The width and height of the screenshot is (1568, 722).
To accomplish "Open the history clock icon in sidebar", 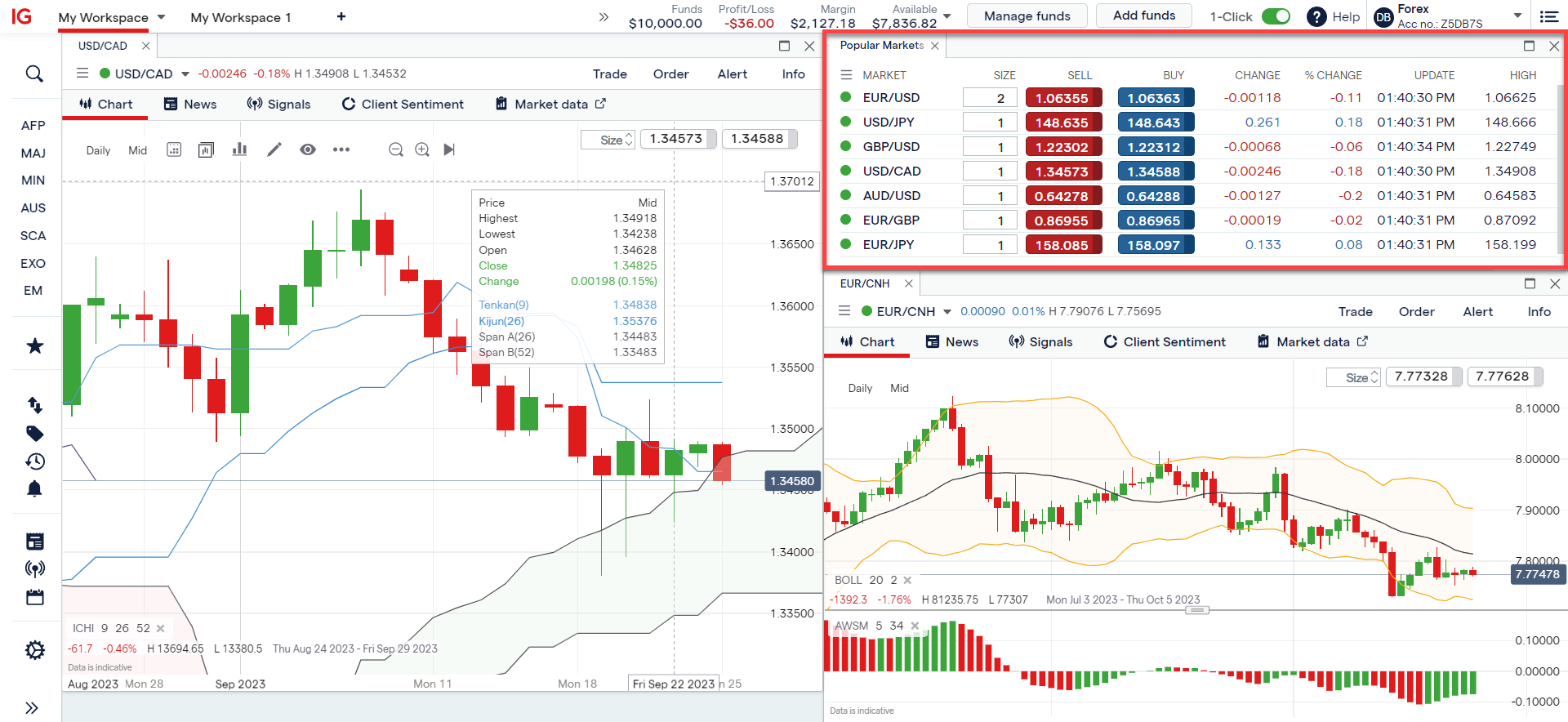I will [x=34, y=461].
